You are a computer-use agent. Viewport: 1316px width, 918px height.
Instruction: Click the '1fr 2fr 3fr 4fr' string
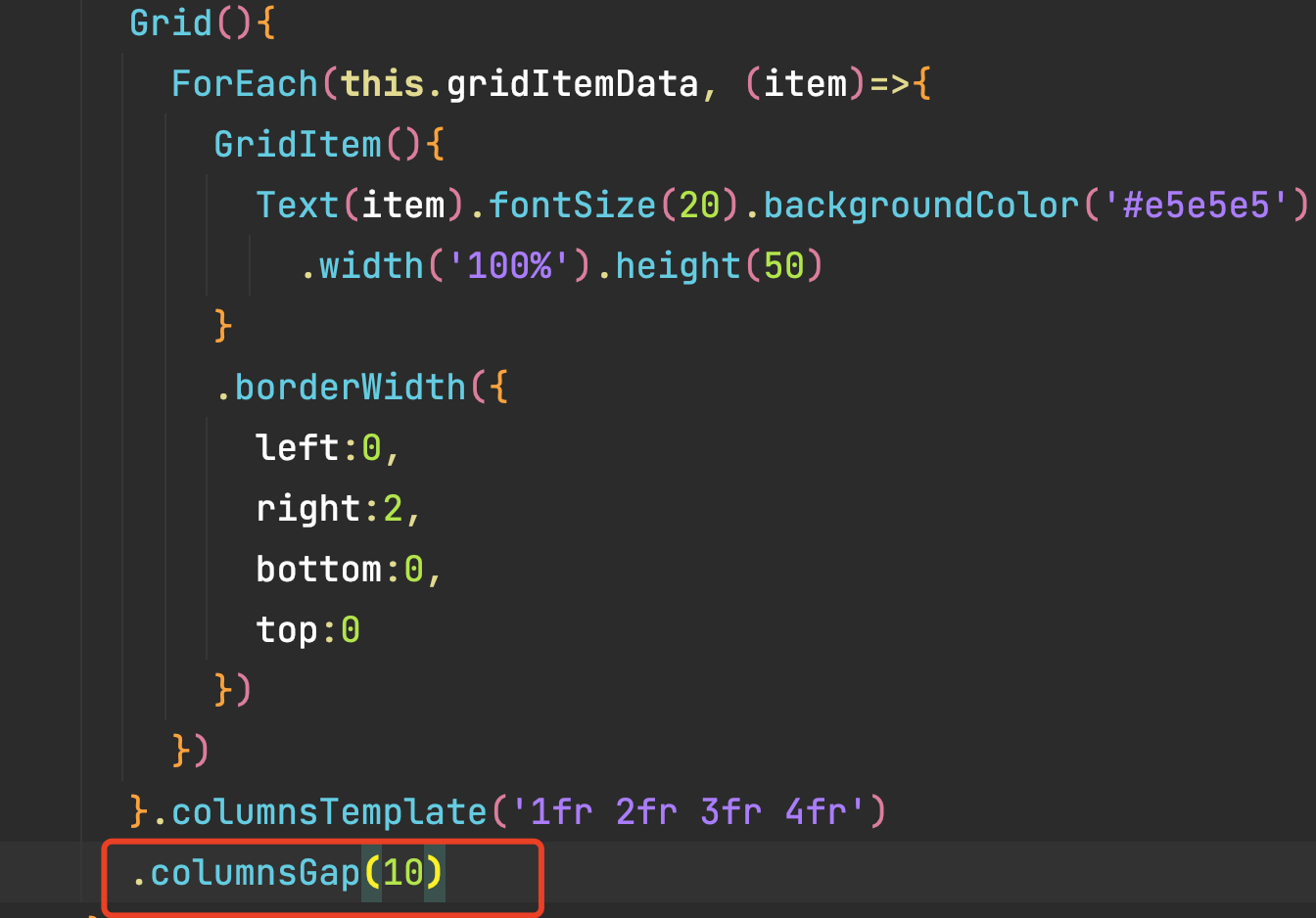(x=688, y=811)
